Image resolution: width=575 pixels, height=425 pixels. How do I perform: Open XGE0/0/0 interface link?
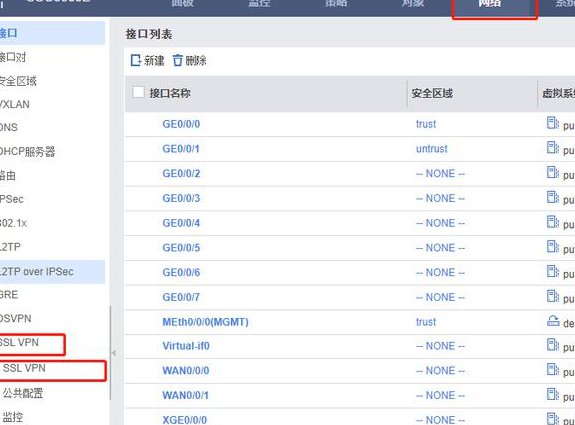184,419
